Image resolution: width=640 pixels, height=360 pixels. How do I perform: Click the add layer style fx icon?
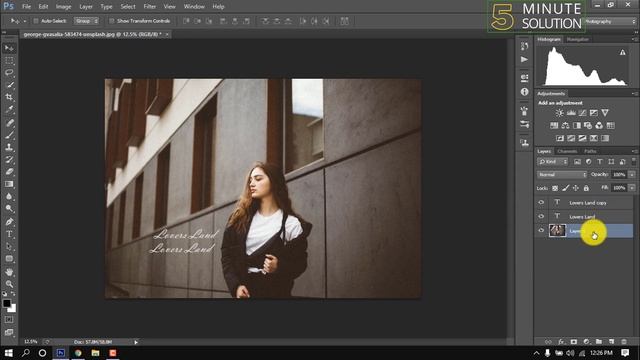[x=561, y=342]
